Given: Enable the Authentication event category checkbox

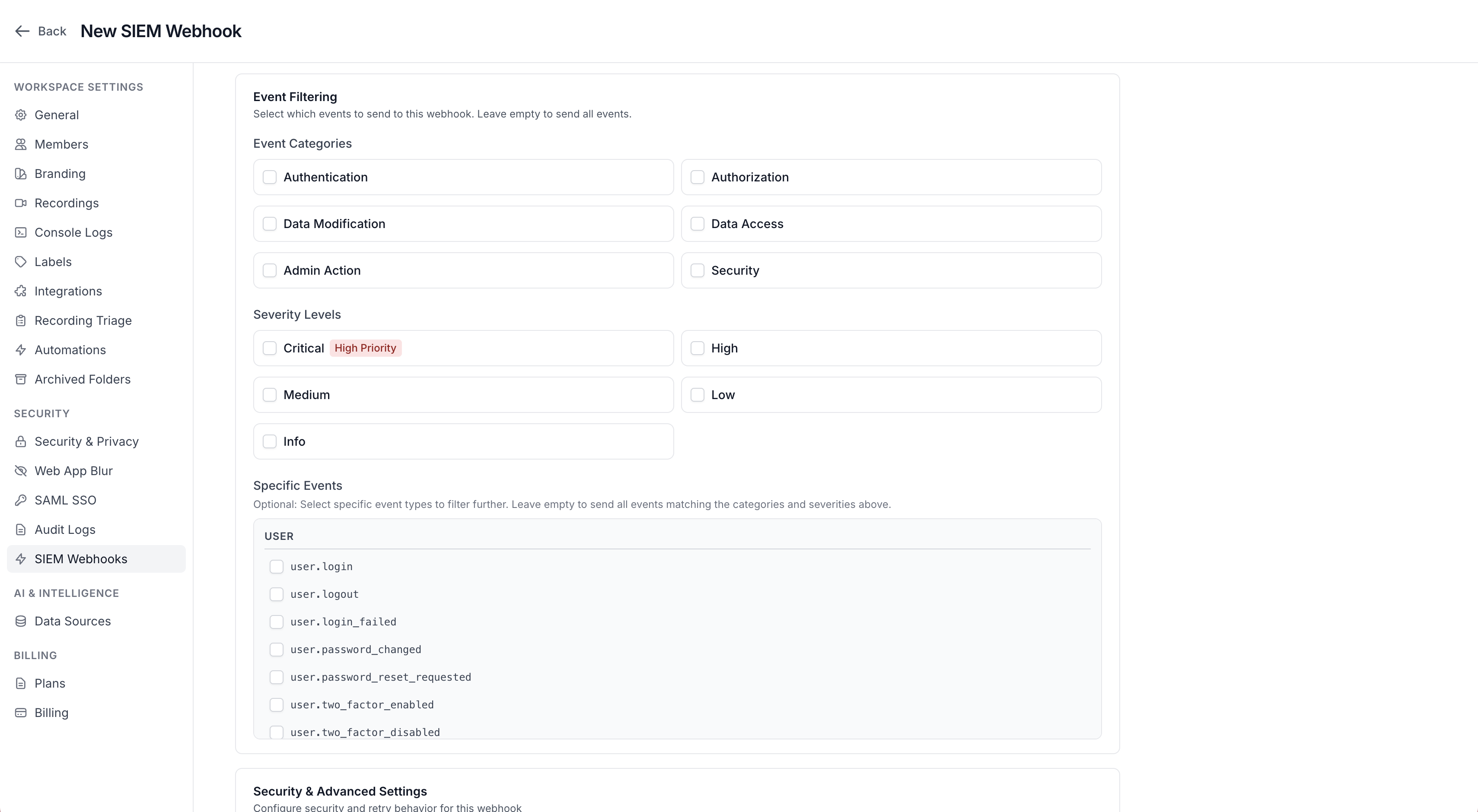Looking at the screenshot, I should click(x=270, y=177).
